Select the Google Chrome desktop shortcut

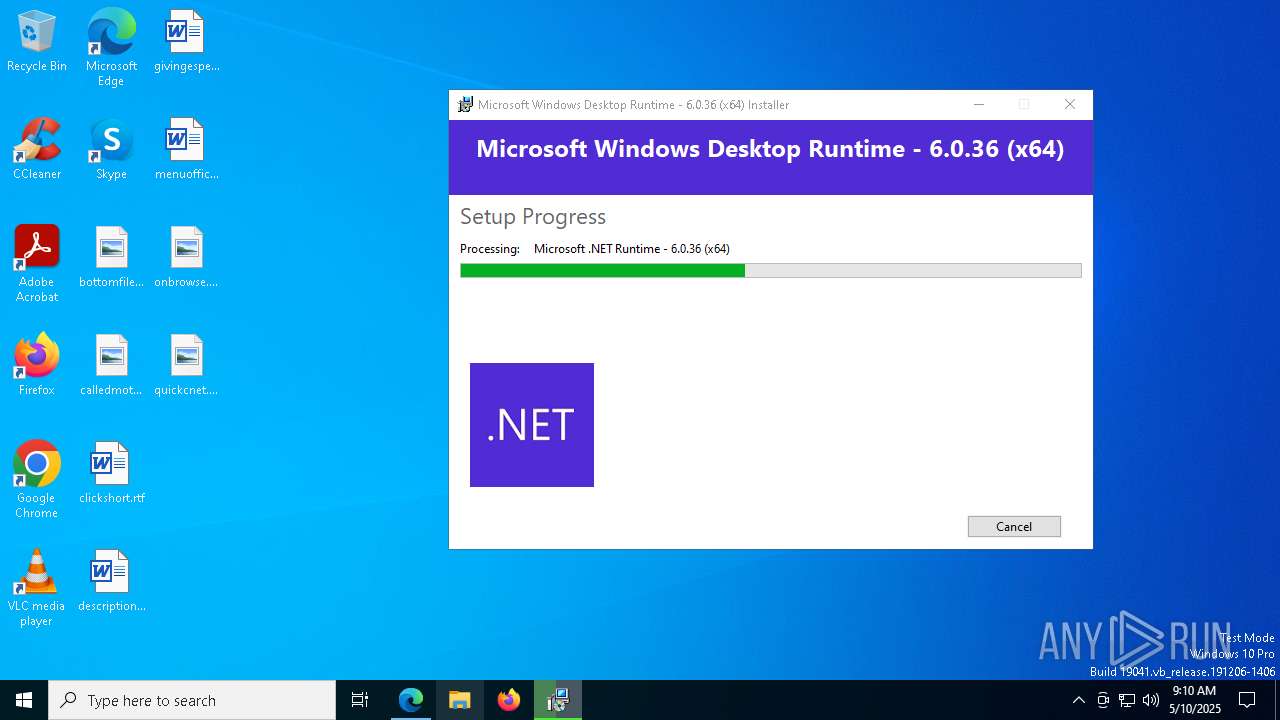[x=37, y=480]
